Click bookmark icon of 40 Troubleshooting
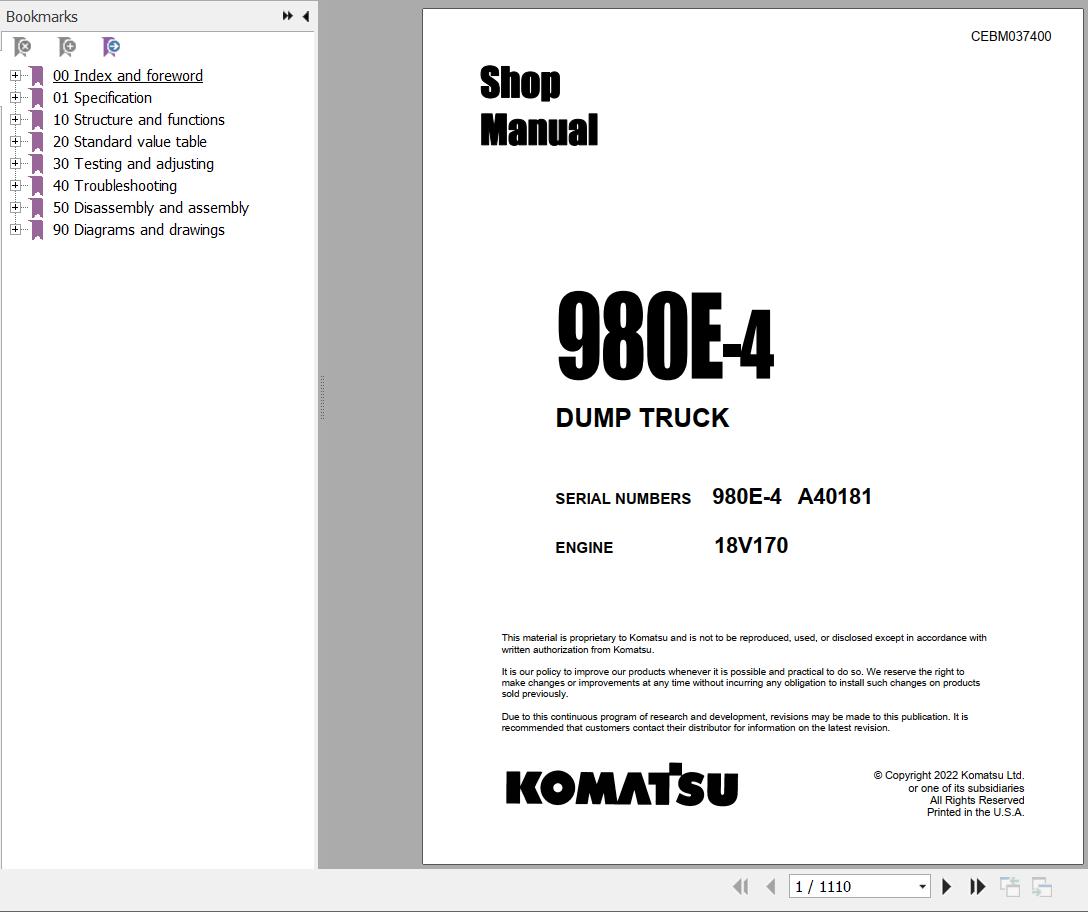 coord(37,185)
